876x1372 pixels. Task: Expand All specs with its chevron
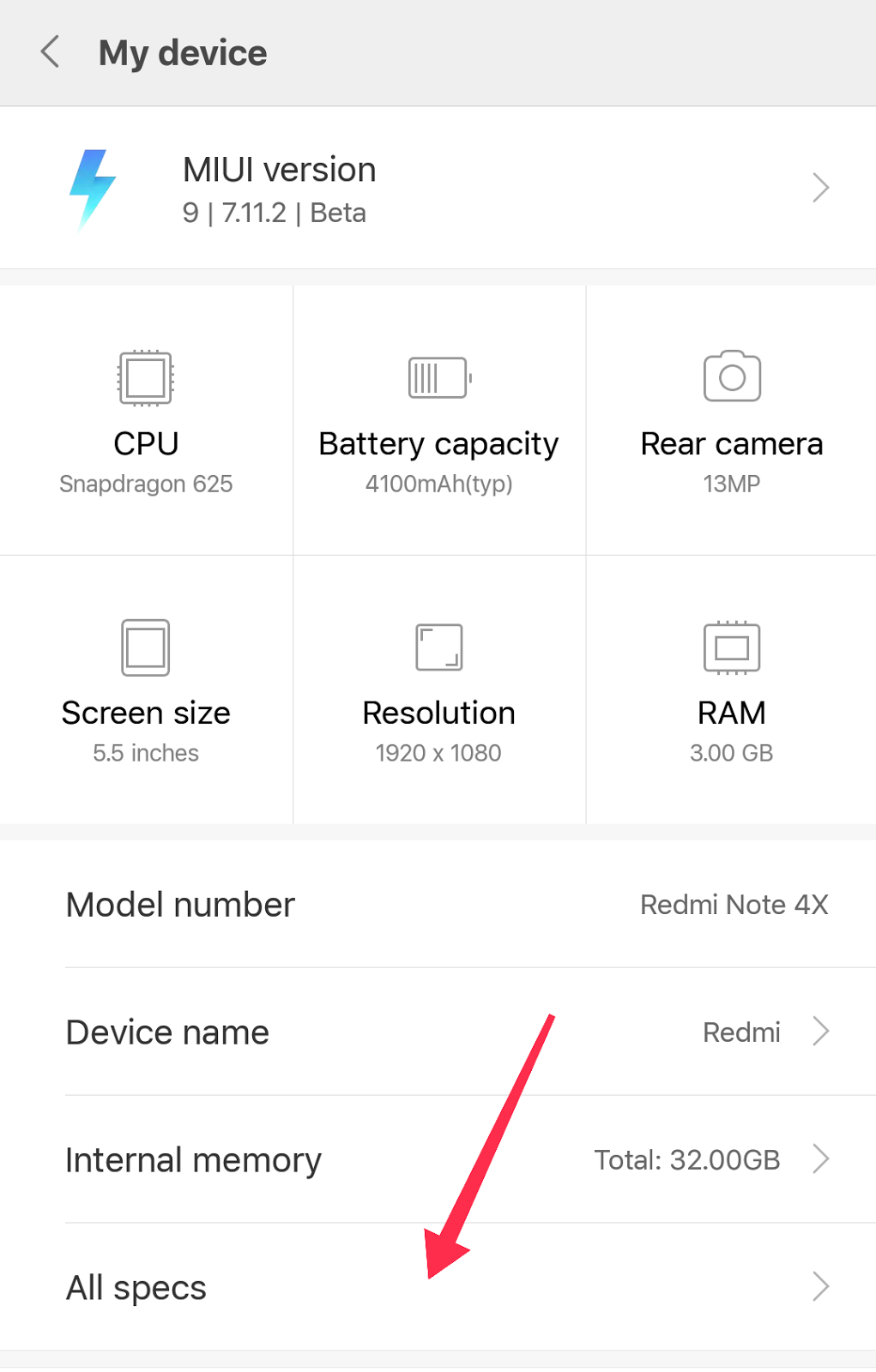[x=820, y=1286]
